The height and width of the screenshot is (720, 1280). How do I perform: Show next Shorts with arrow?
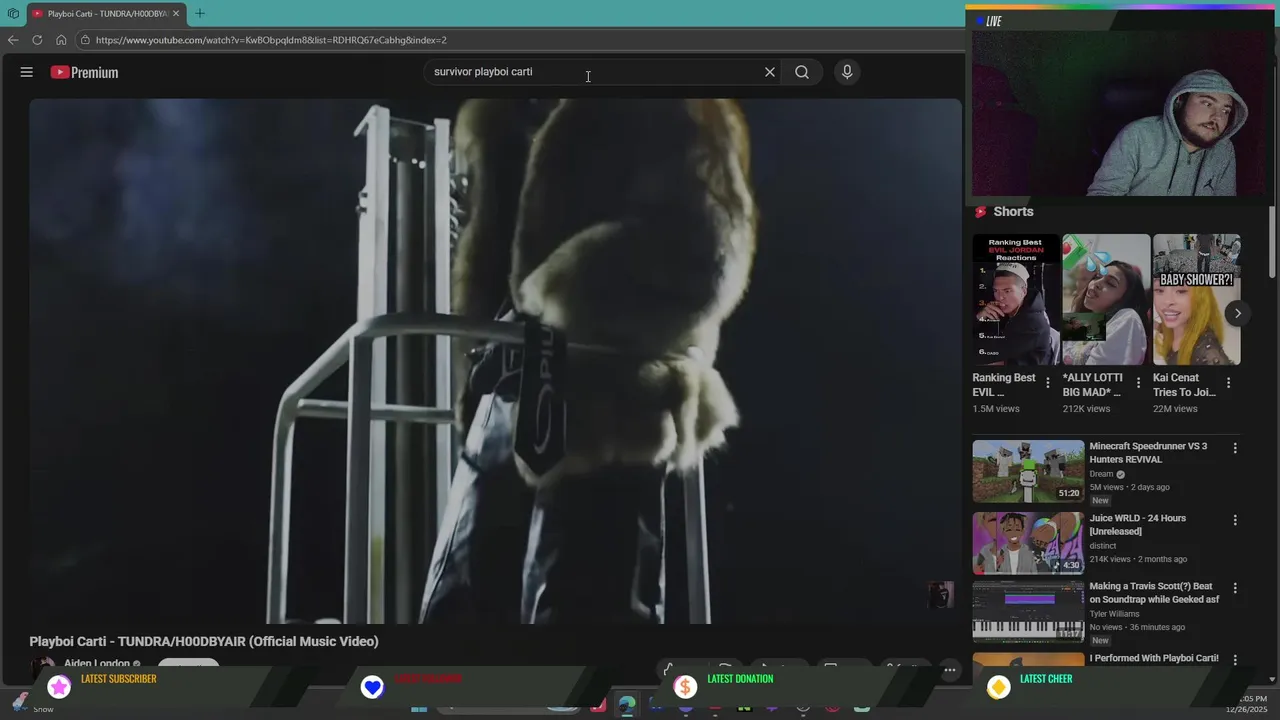pos(1237,313)
